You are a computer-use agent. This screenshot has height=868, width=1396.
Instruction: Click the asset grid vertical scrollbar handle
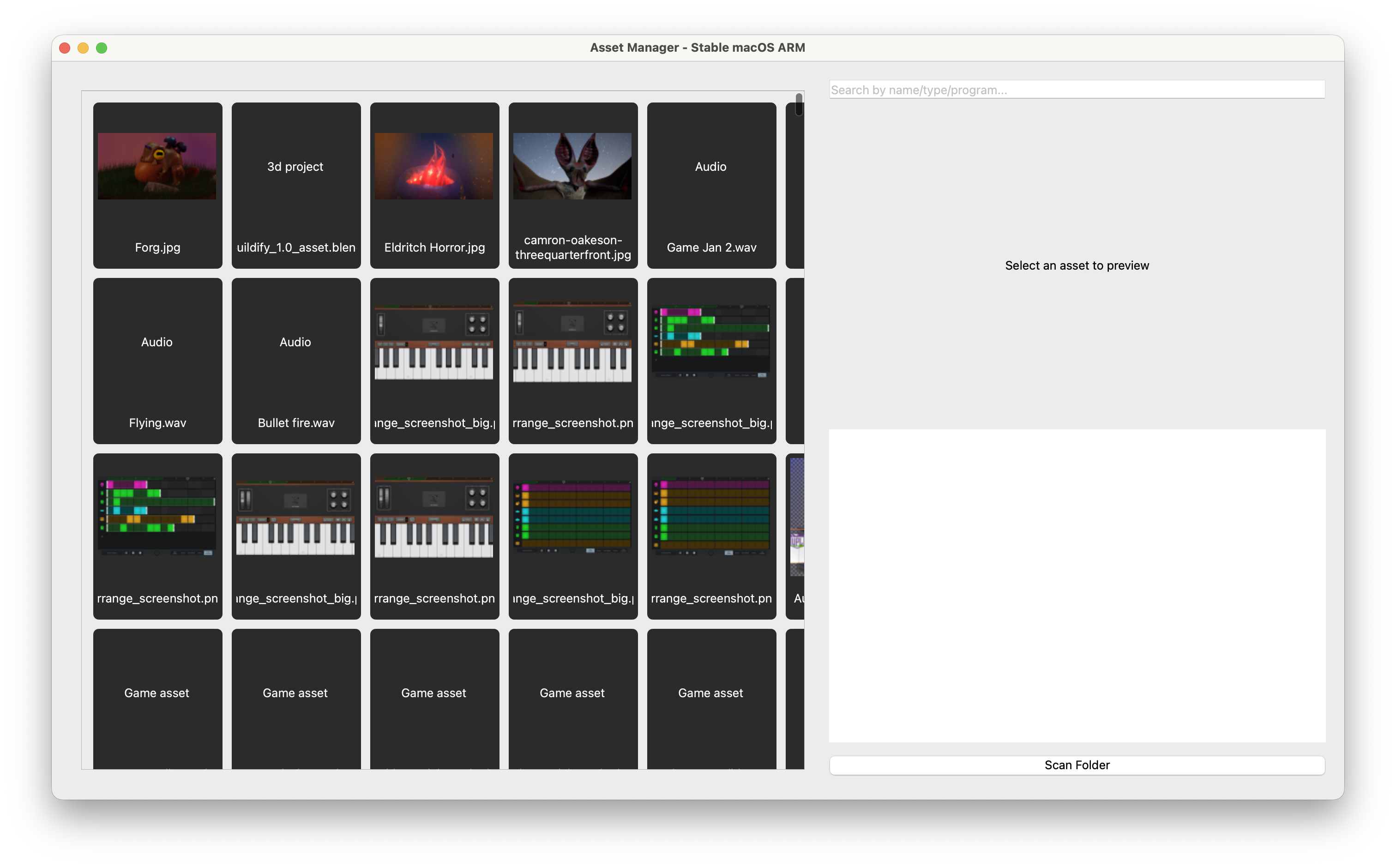click(x=799, y=104)
